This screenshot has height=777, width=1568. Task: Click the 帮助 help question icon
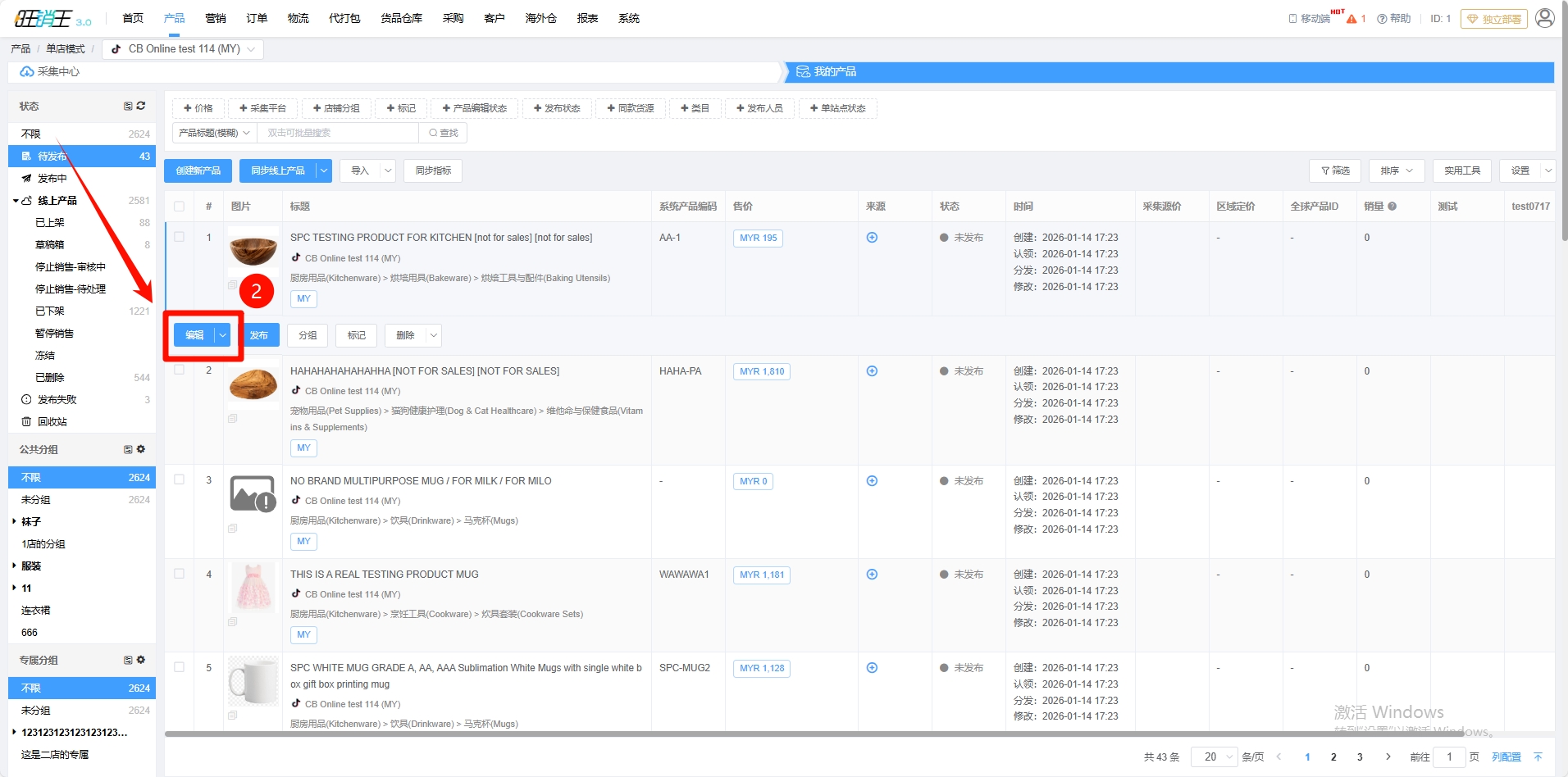click(1382, 19)
